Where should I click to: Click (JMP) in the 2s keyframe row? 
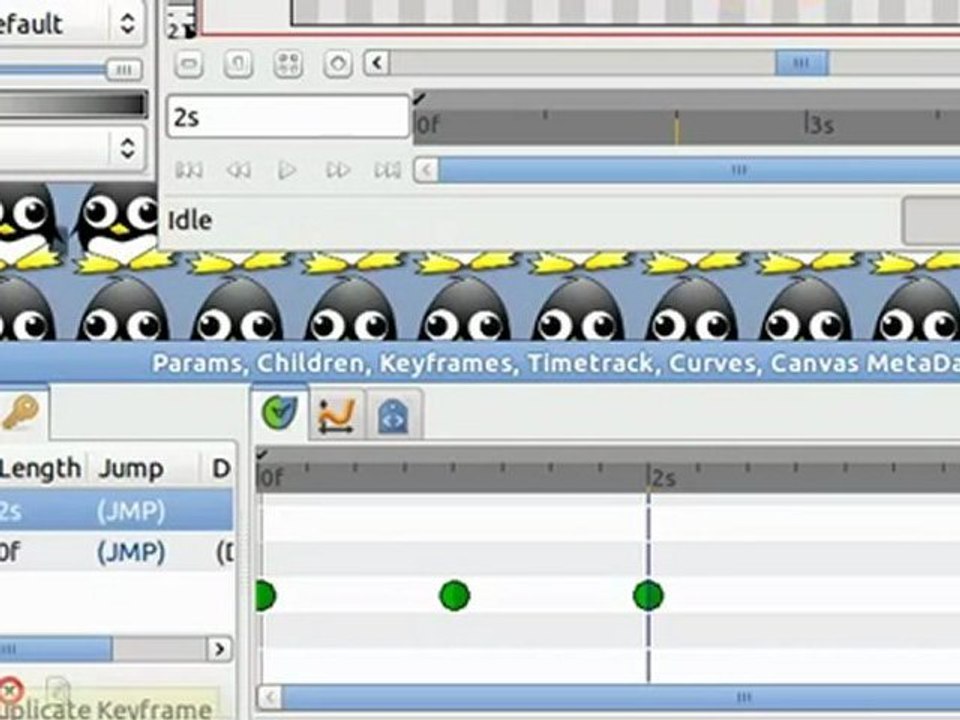click(x=131, y=511)
